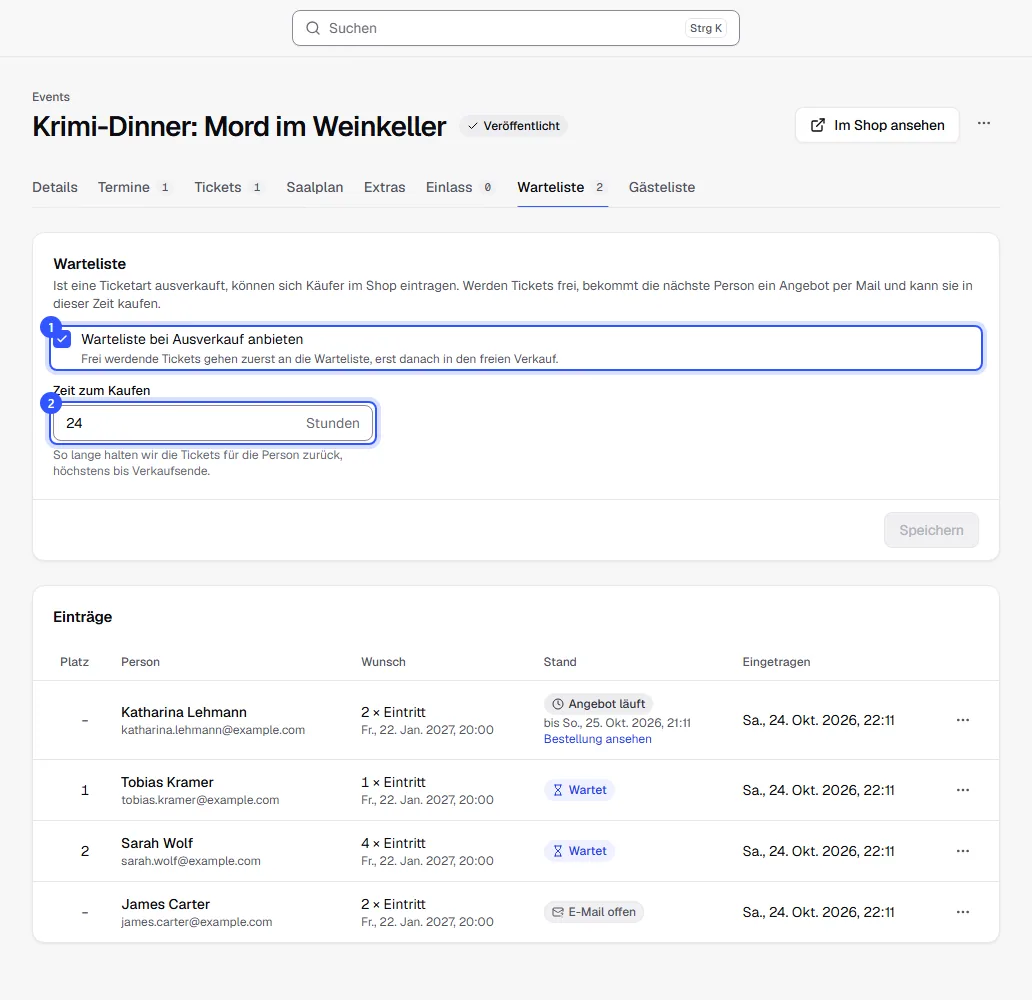
Task: Click the Zeit zum Kaufen hours field
Action: tap(213, 423)
